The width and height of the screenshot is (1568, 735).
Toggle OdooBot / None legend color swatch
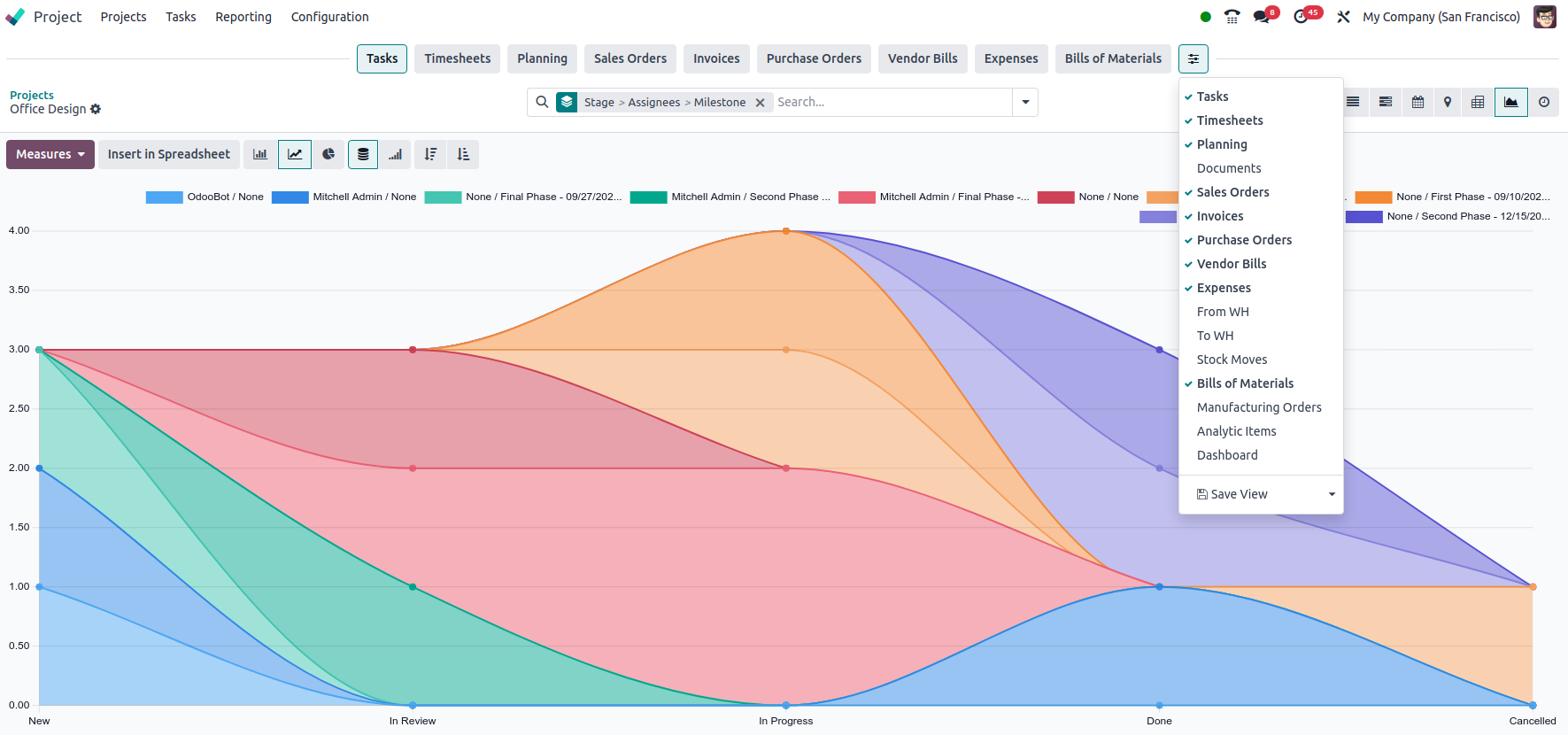164,197
